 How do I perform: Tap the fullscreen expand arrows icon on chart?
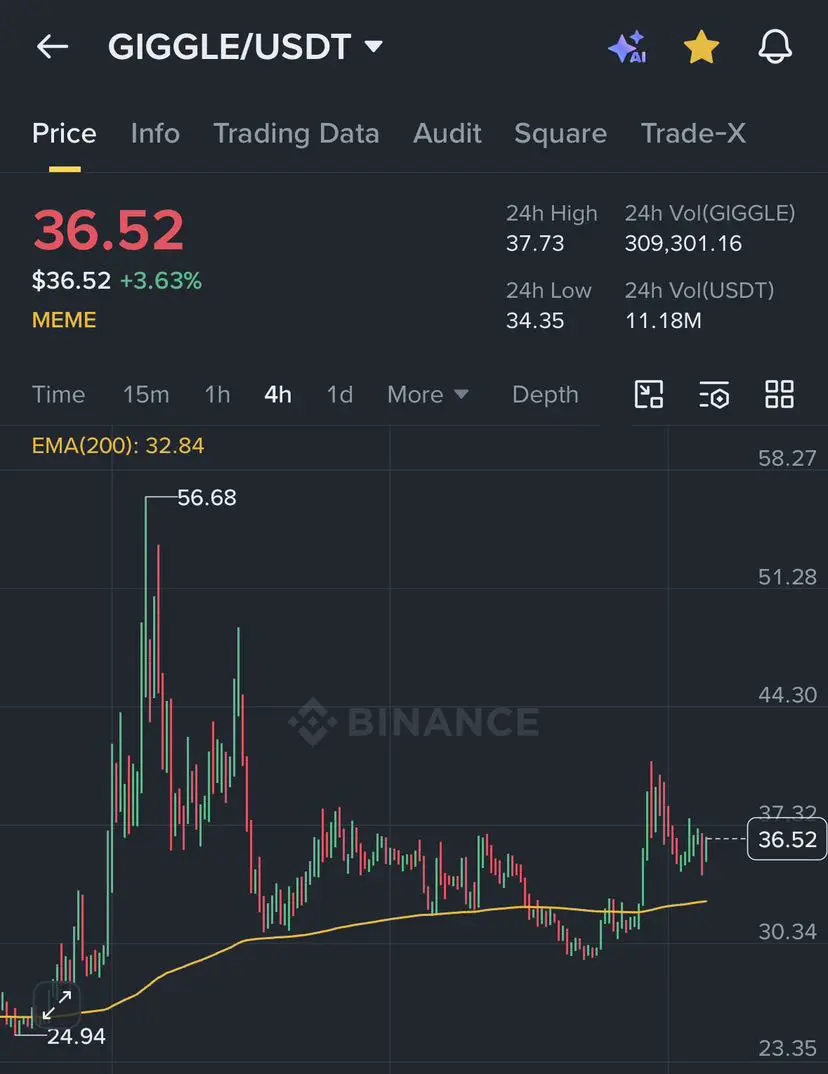(x=57, y=1005)
